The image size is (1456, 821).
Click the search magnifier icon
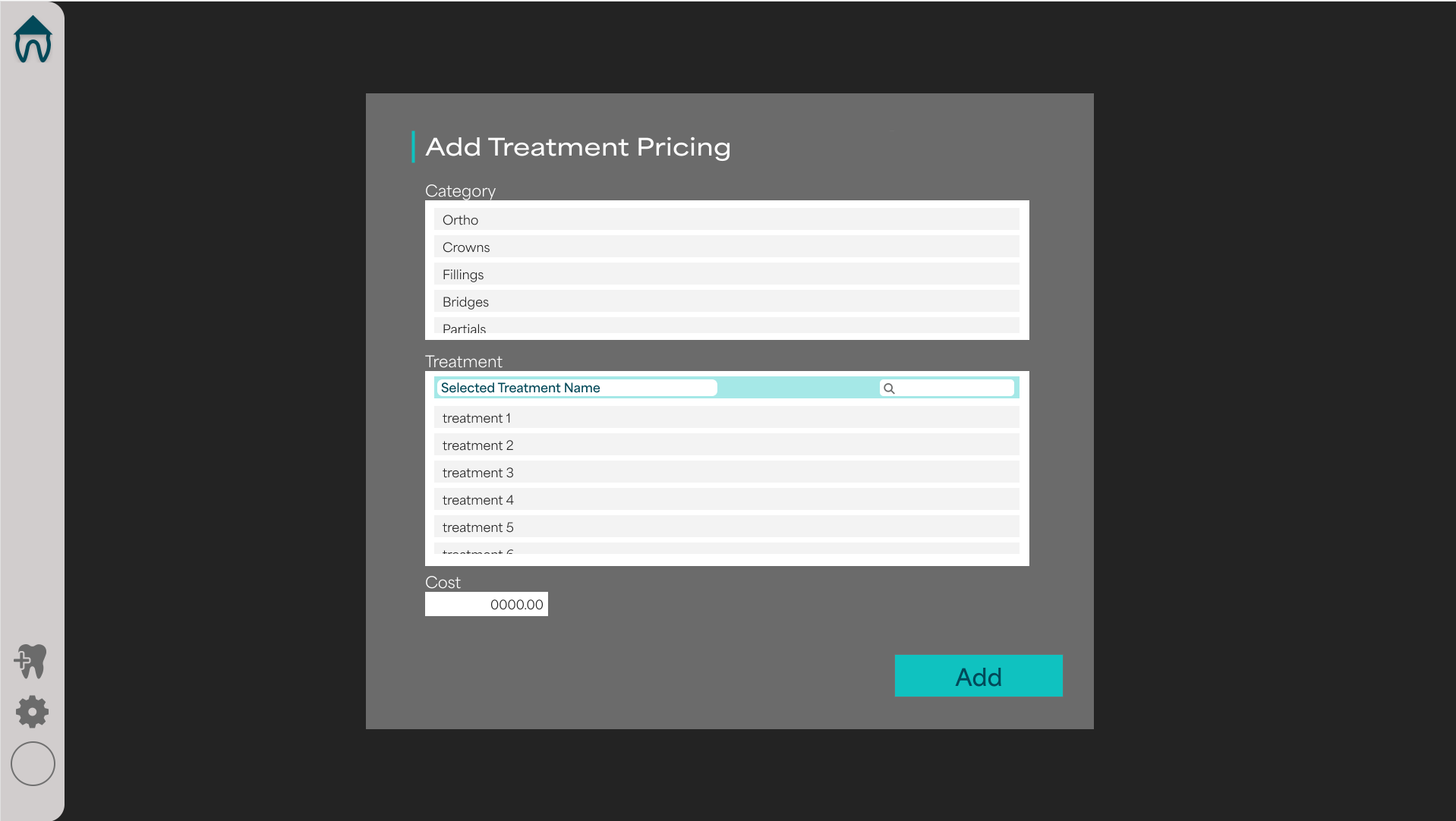[x=889, y=388]
